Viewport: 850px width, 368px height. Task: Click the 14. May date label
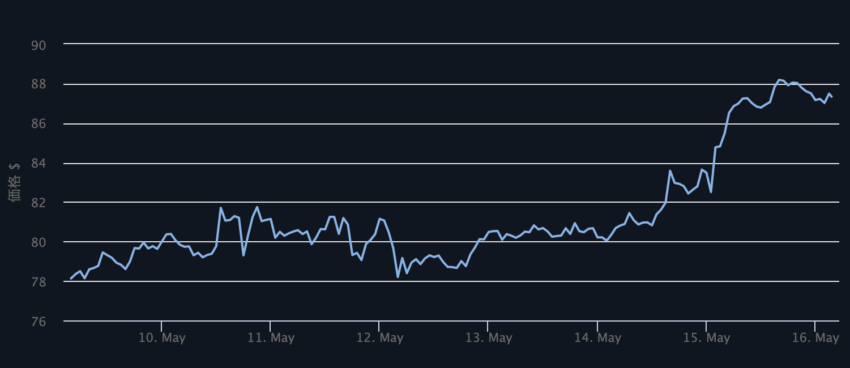(x=597, y=338)
